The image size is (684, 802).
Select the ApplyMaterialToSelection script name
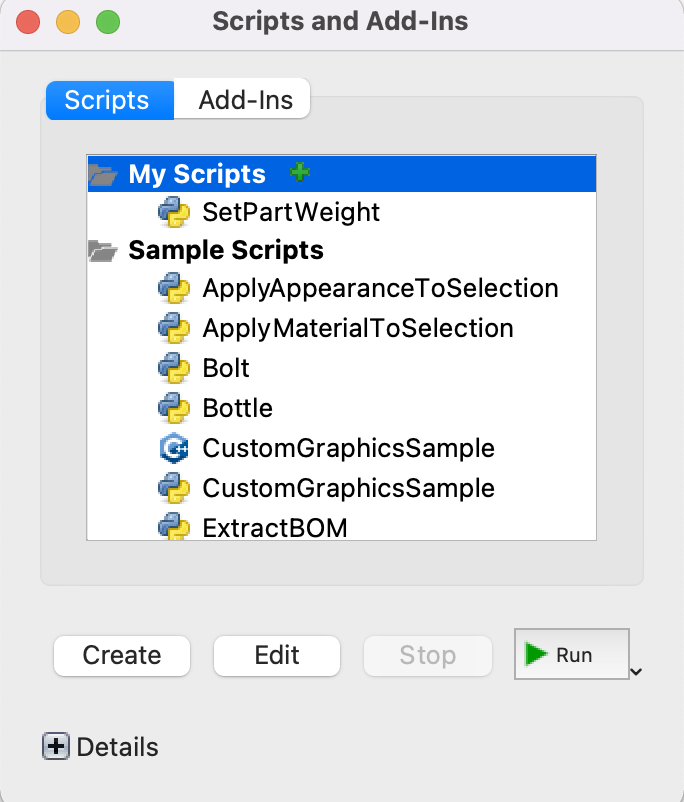tap(357, 328)
